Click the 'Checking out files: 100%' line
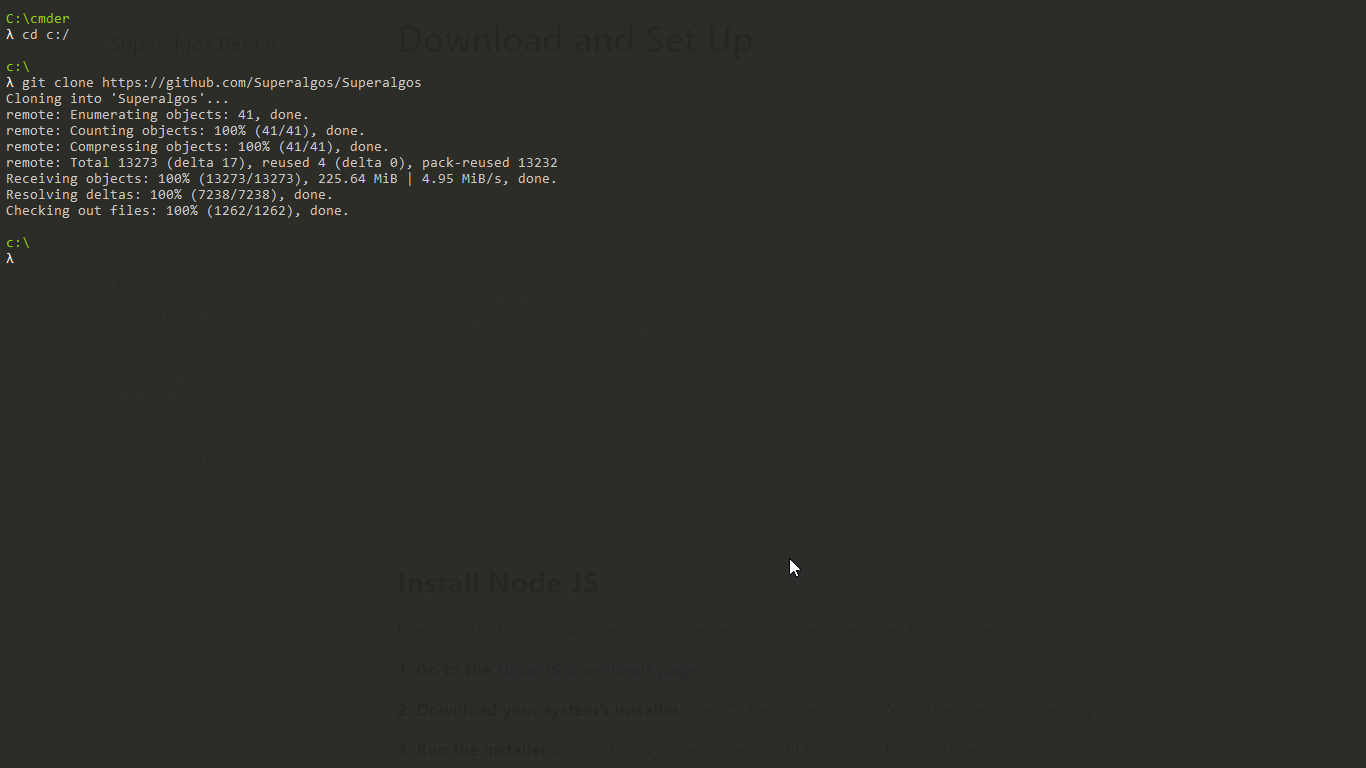This screenshot has width=1366, height=768. [177, 210]
